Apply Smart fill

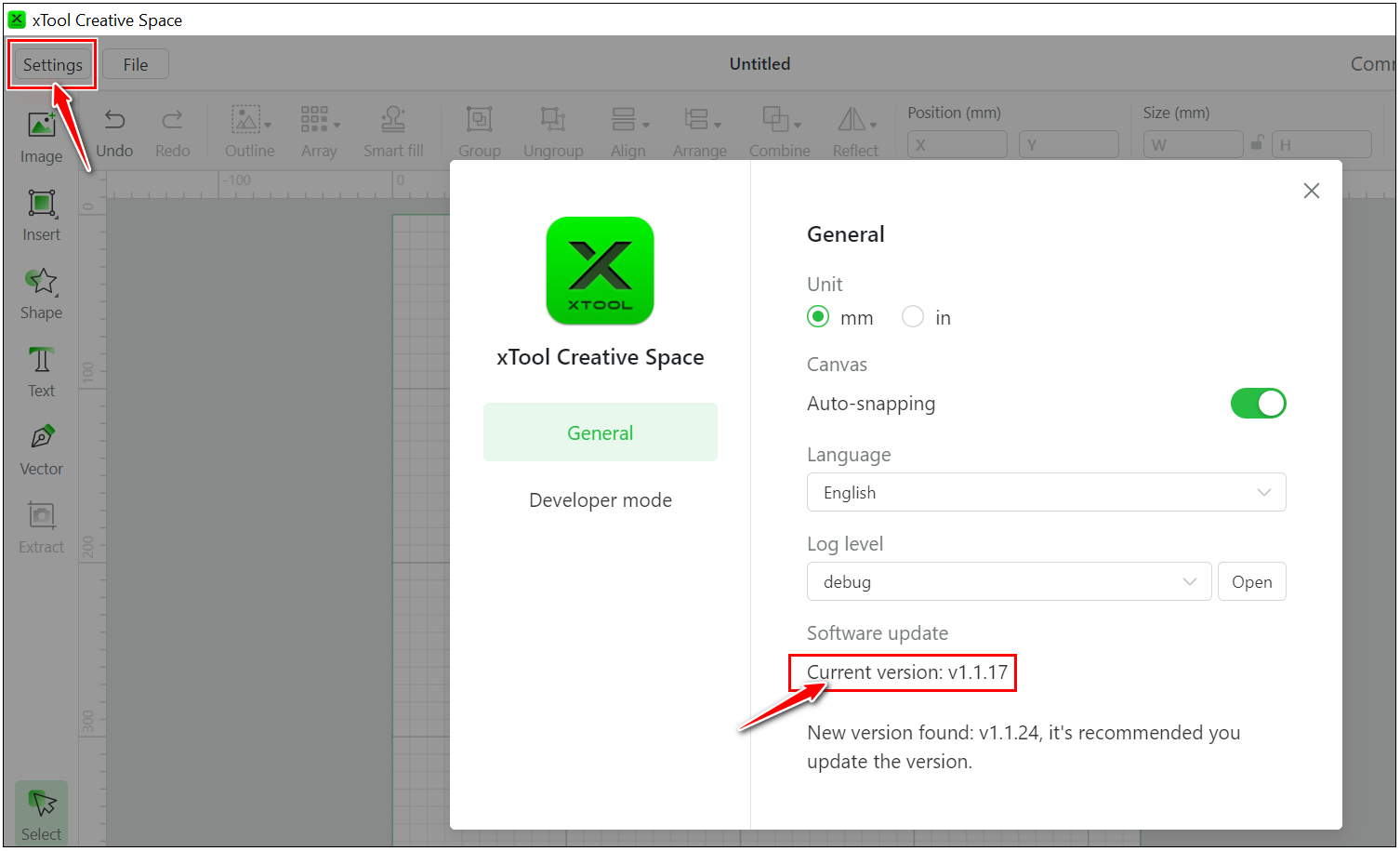click(x=393, y=133)
